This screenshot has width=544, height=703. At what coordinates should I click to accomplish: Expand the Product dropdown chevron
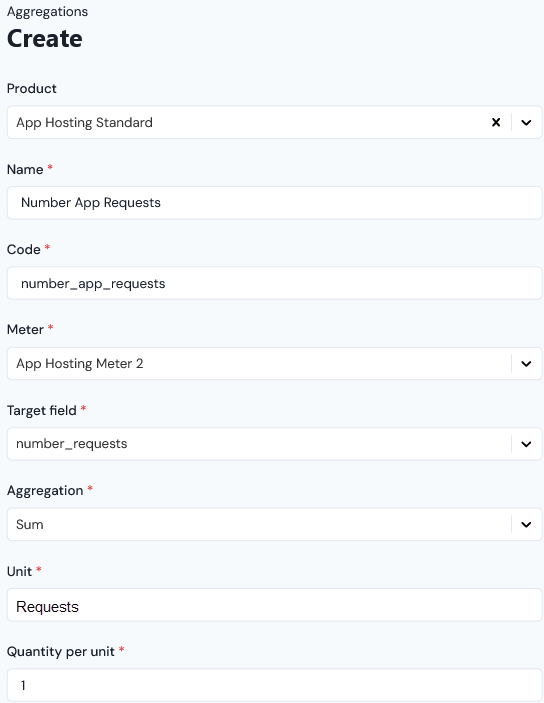coord(526,122)
